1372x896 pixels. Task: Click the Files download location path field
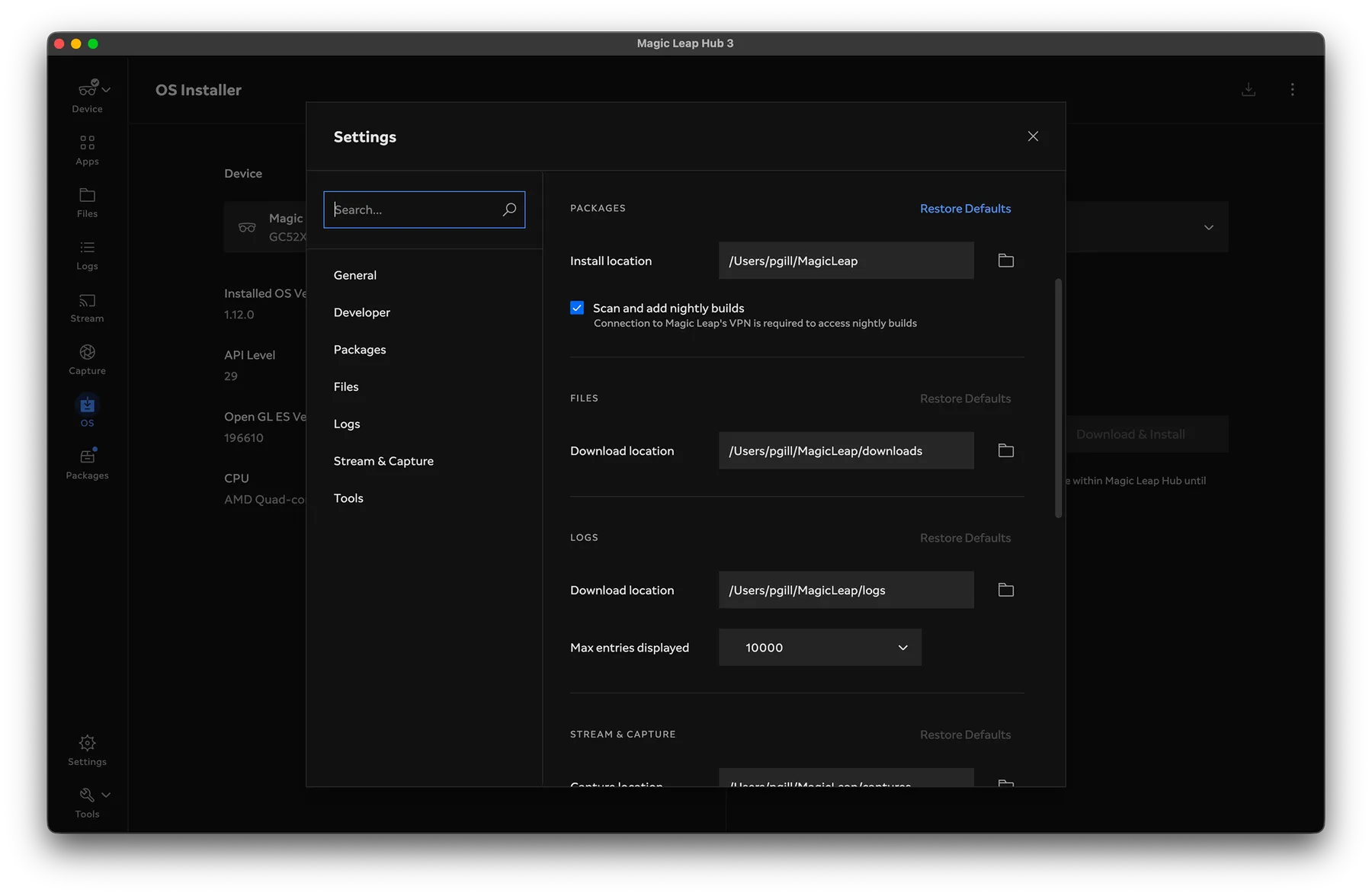[846, 451]
